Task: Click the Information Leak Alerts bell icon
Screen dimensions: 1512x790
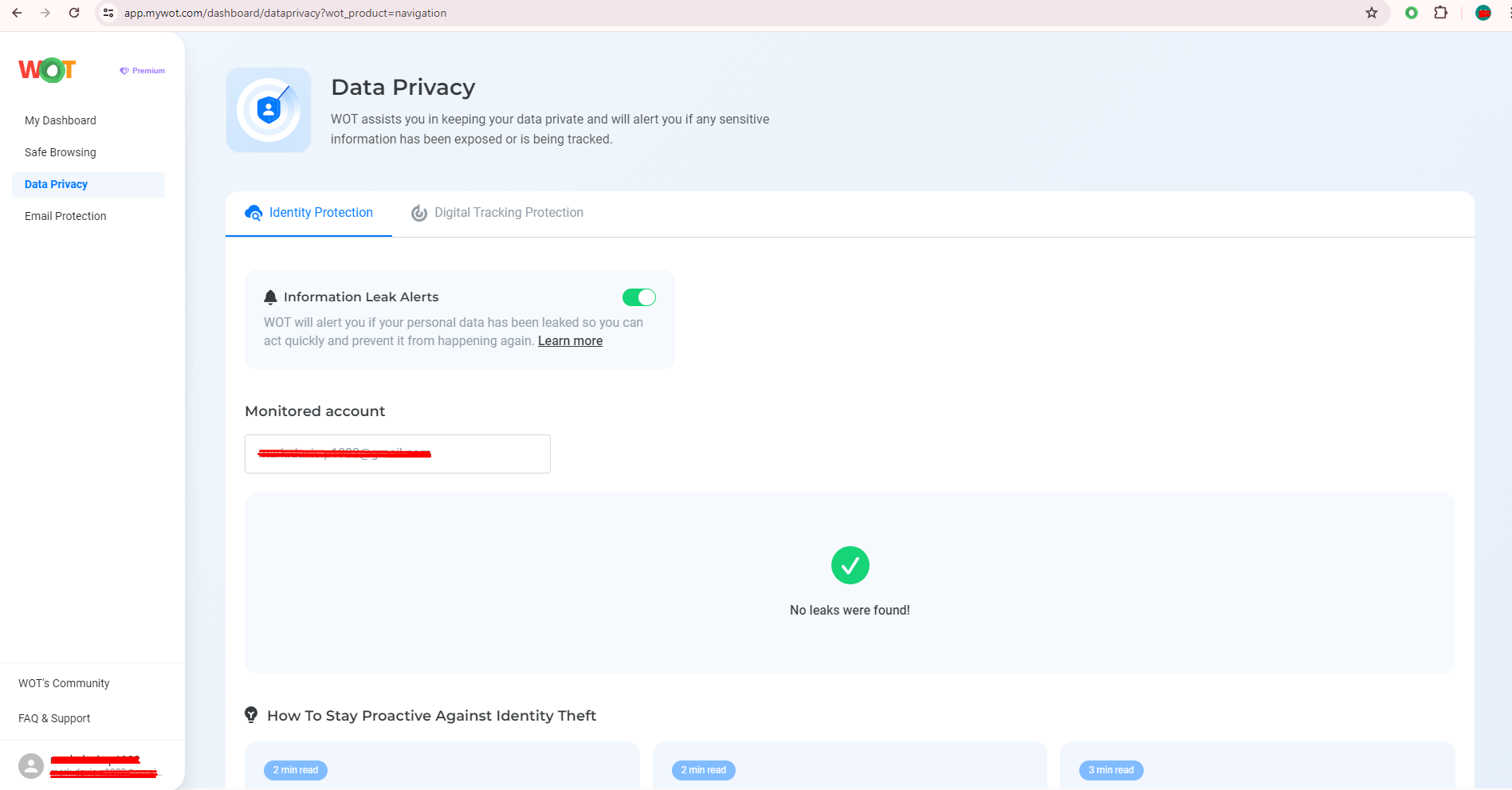Action: (270, 297)
